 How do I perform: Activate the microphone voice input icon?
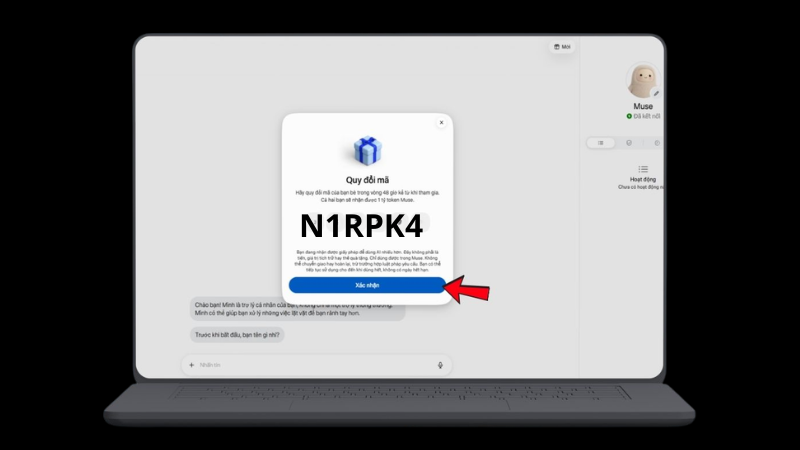(x=440, y=365)
